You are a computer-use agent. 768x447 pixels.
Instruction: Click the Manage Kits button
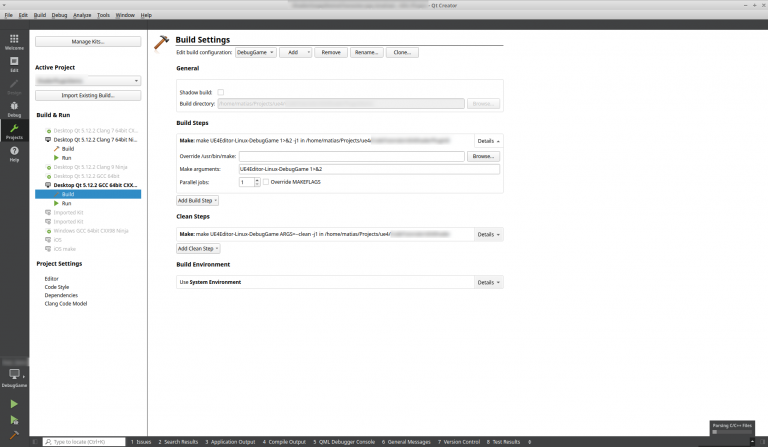(88, 42)
